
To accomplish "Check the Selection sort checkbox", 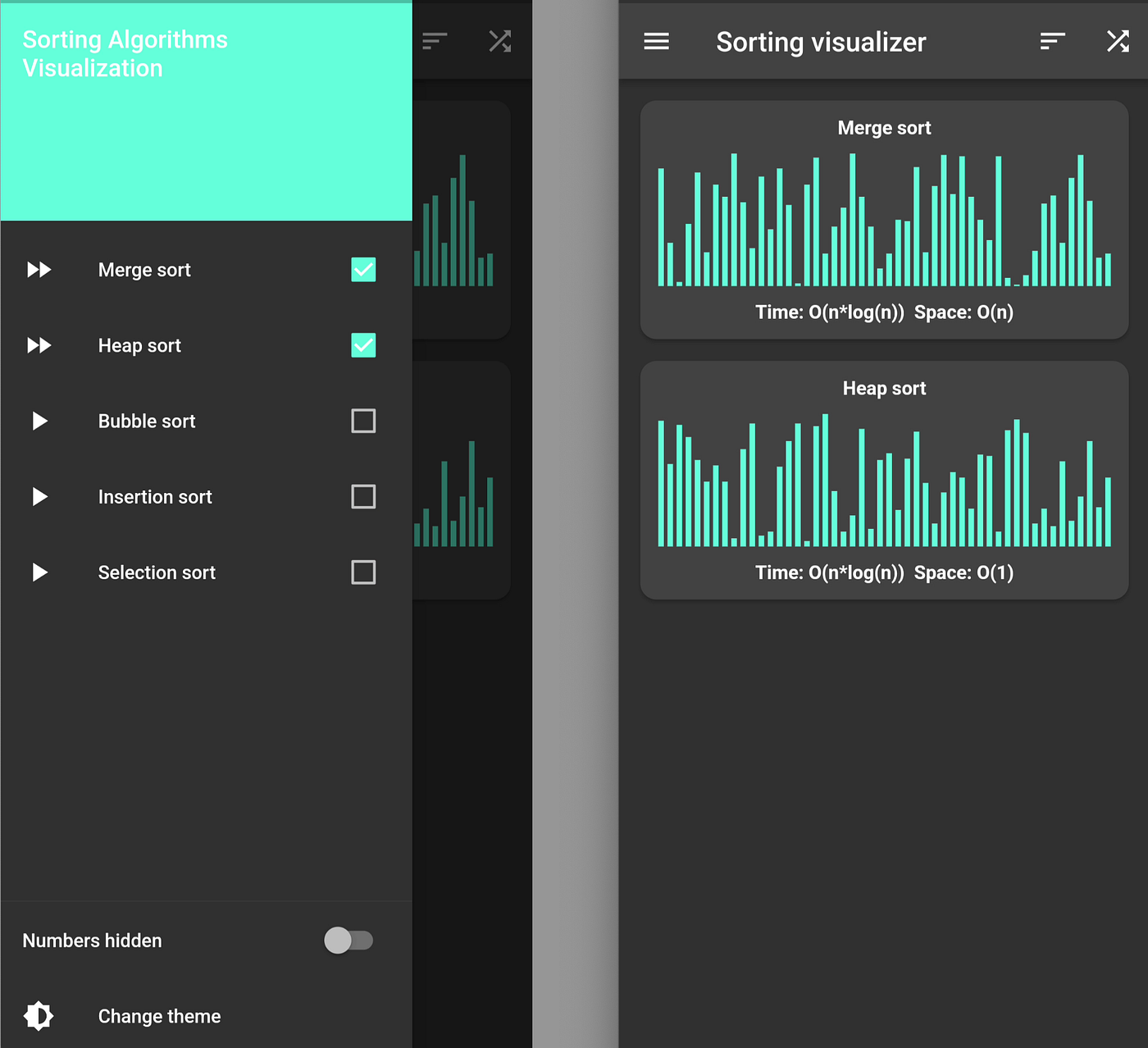I will point(363,572).
